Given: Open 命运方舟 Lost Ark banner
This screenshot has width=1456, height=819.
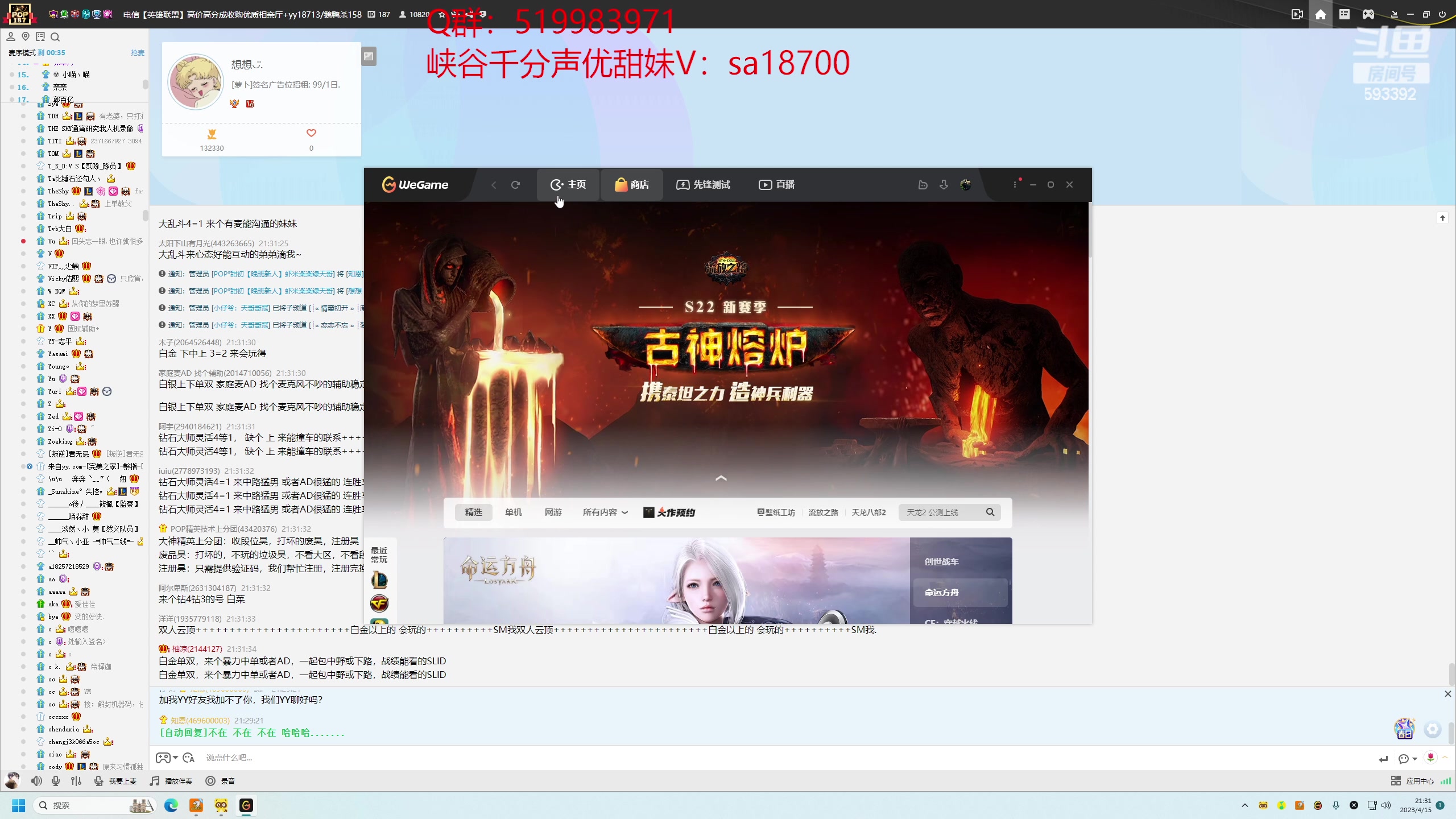Looking at the screenshot, I should (x=677, y=581).
